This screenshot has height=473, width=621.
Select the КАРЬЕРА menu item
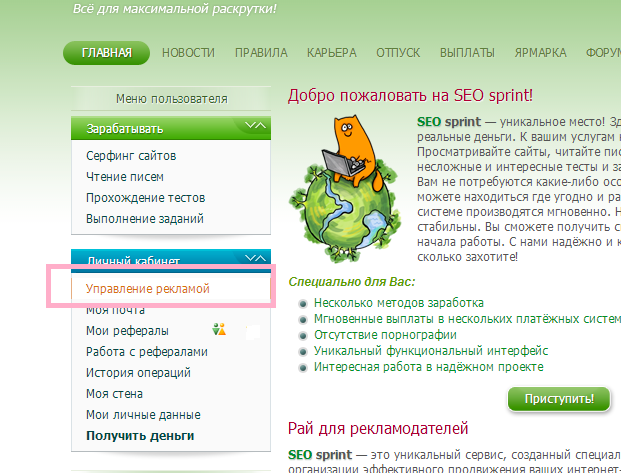click(331, 53)
